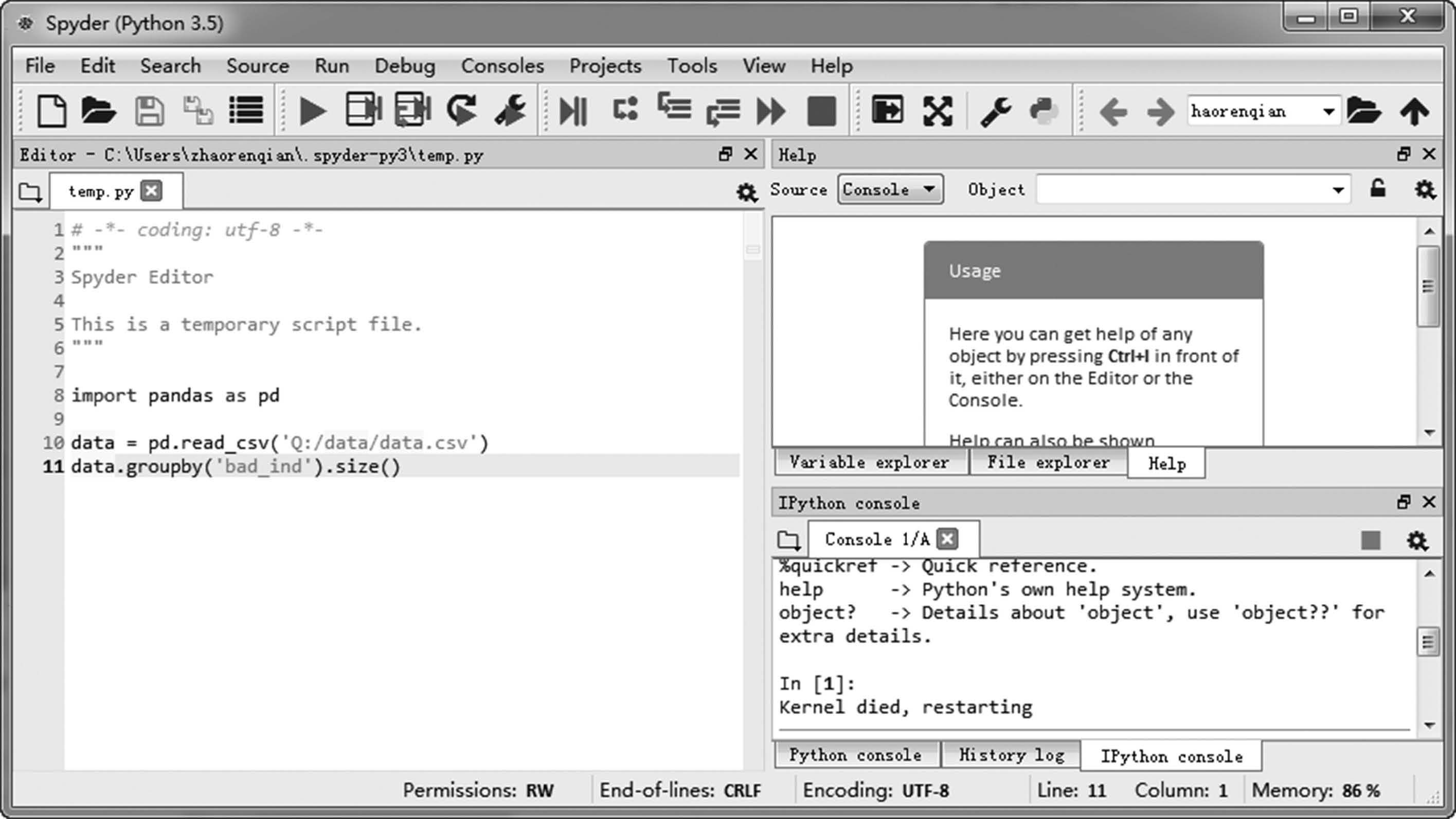Toggle the Help pane lock icon
1456x819 pixels.
tap(1378, 188)
